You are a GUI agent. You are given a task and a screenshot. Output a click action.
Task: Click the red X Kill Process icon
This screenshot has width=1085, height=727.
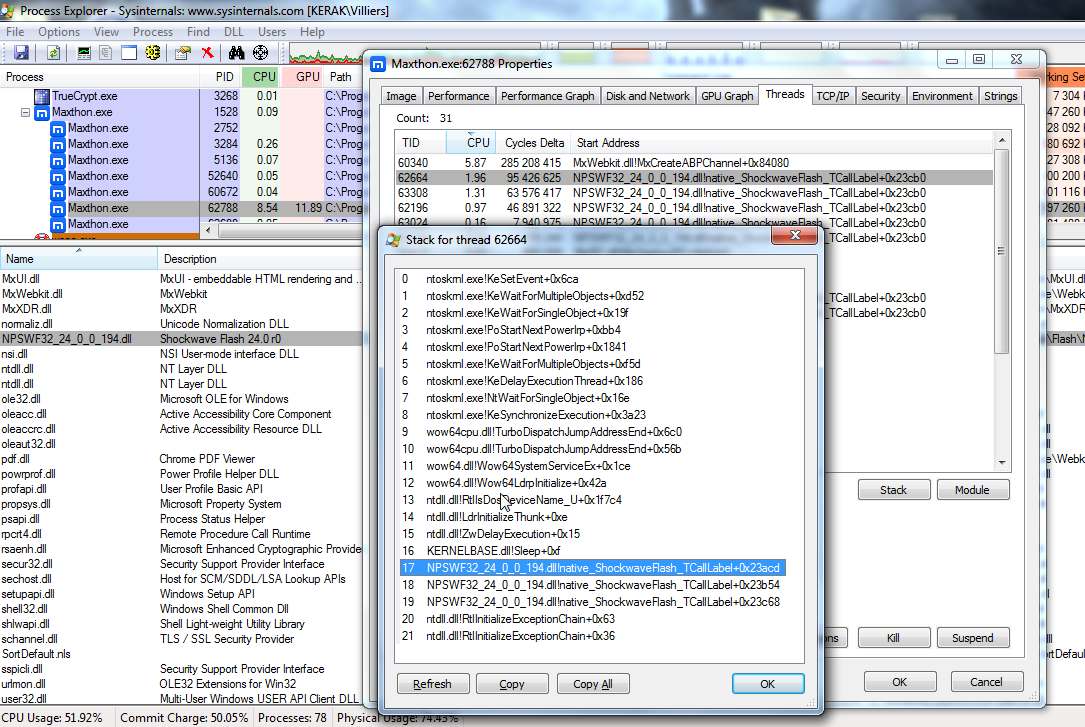207,53
